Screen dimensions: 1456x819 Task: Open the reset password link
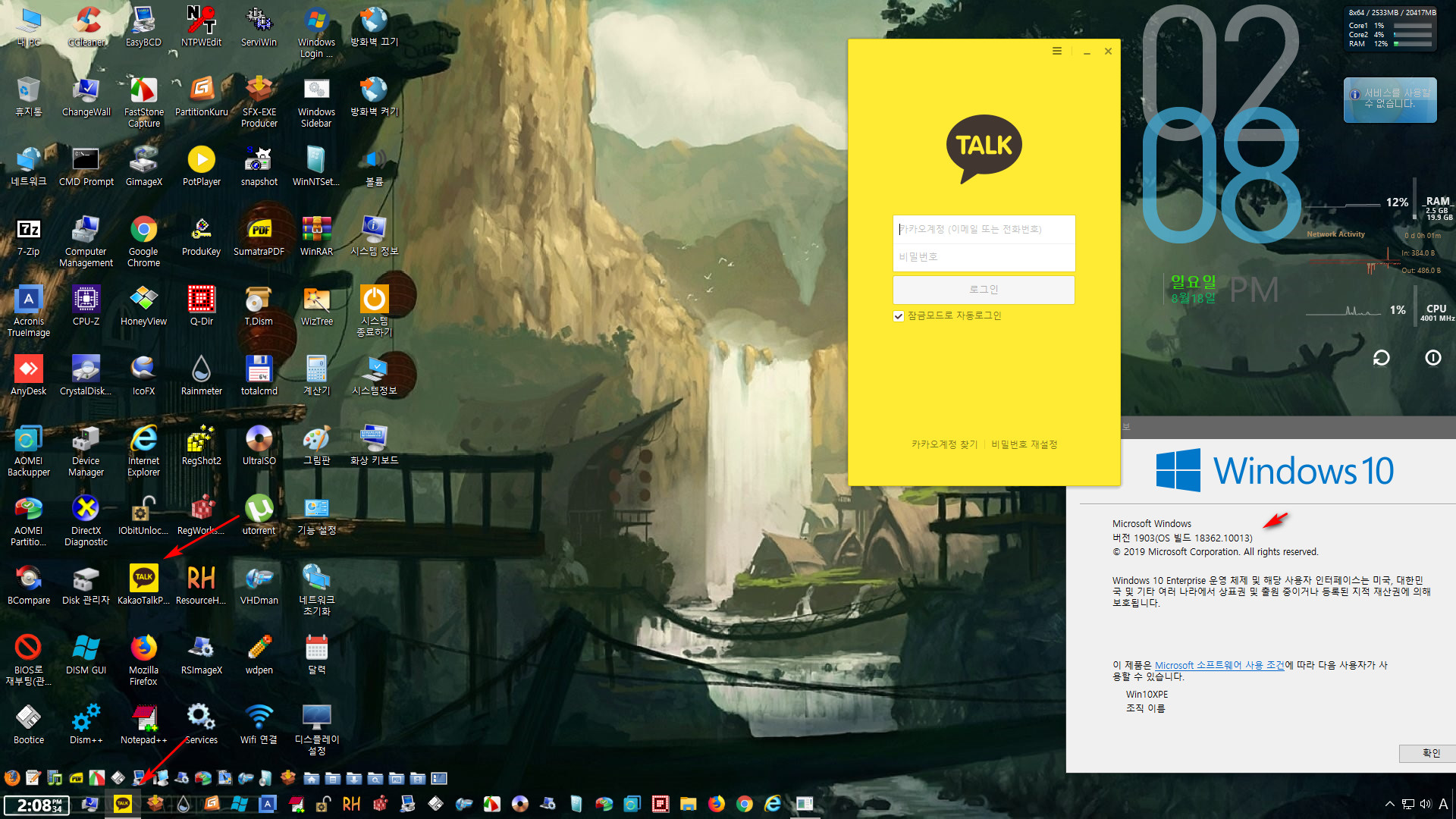point(1024,444)
